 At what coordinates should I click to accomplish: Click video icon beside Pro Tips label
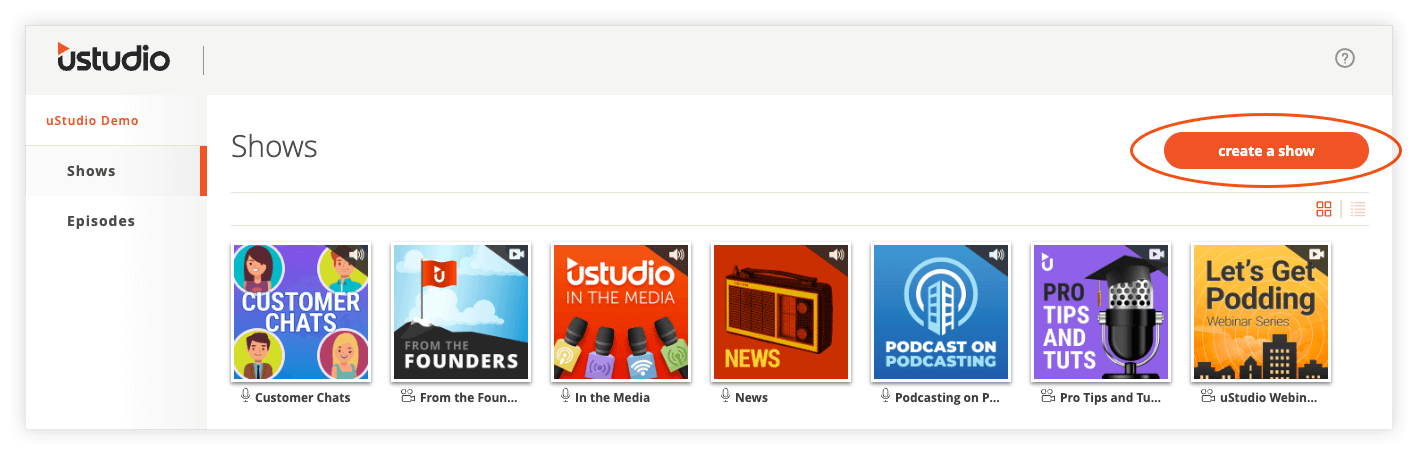tap(1048, 396)
